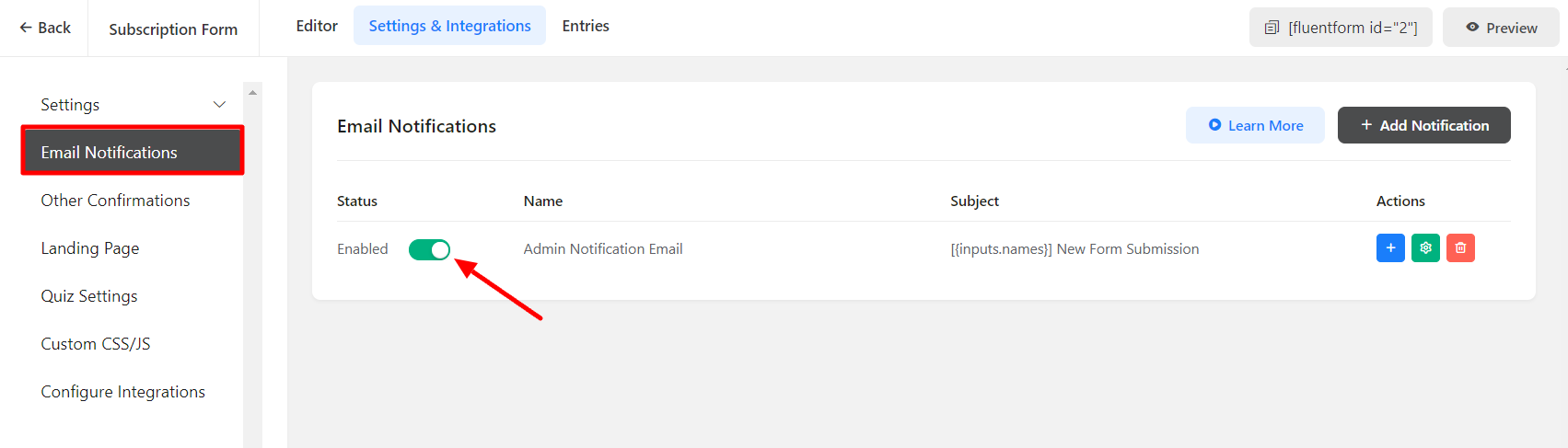Open Quiz Settings section
The image size is (1568, 448).
coord(89,296)
